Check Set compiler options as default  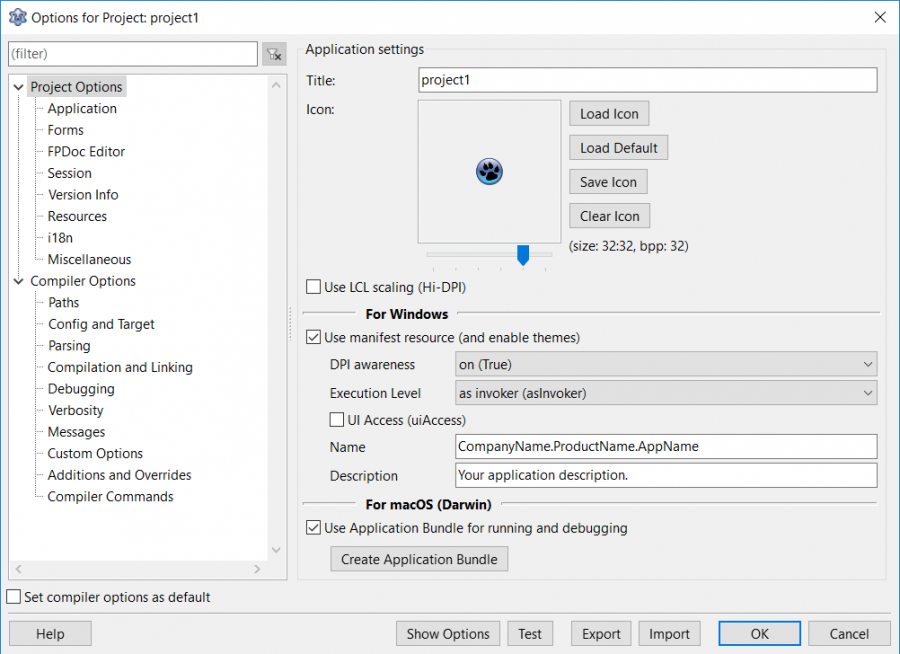13,597
